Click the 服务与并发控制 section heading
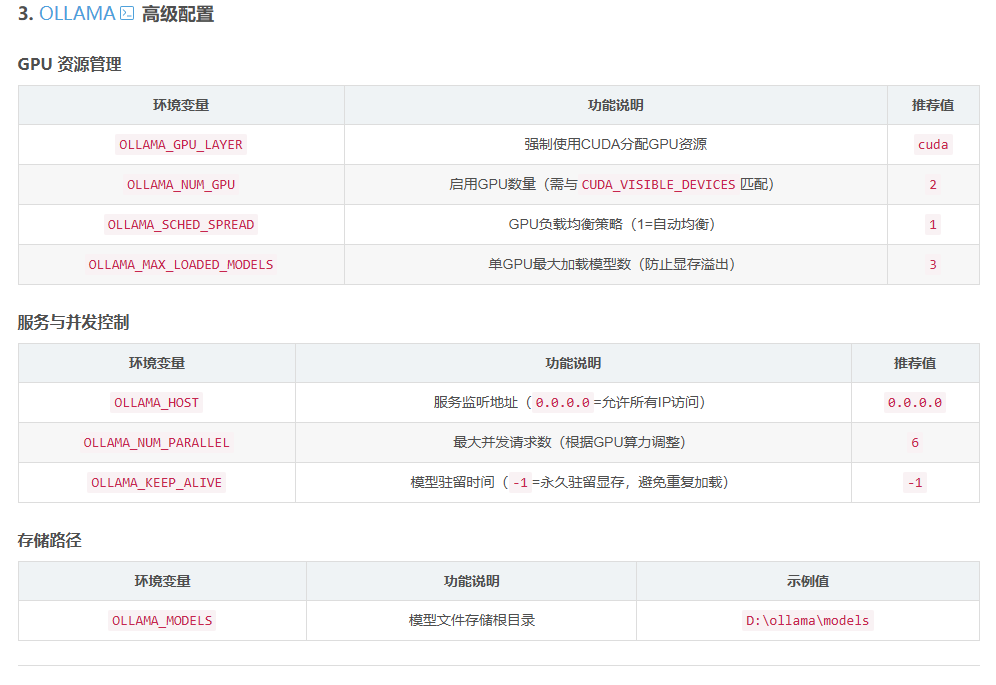The image size is (996, 685). [73, 322]
